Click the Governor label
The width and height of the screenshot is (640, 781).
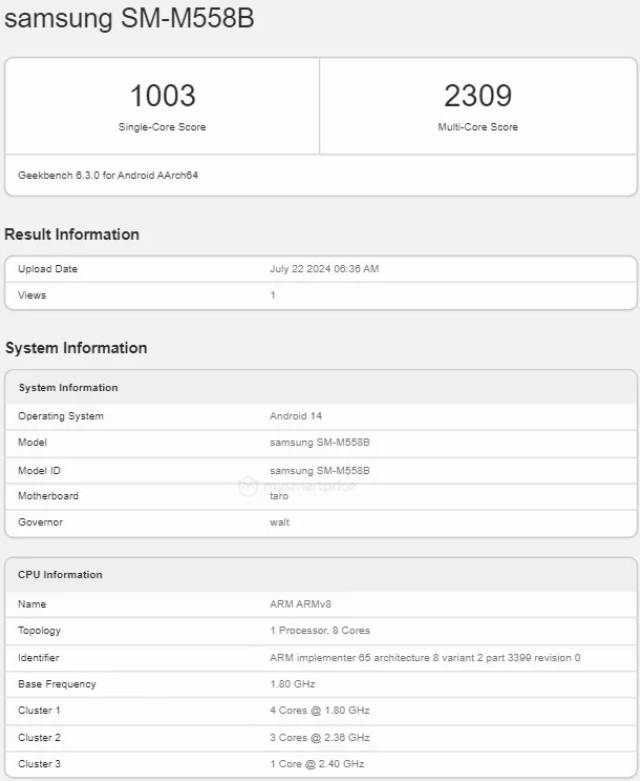coord(40,522)
